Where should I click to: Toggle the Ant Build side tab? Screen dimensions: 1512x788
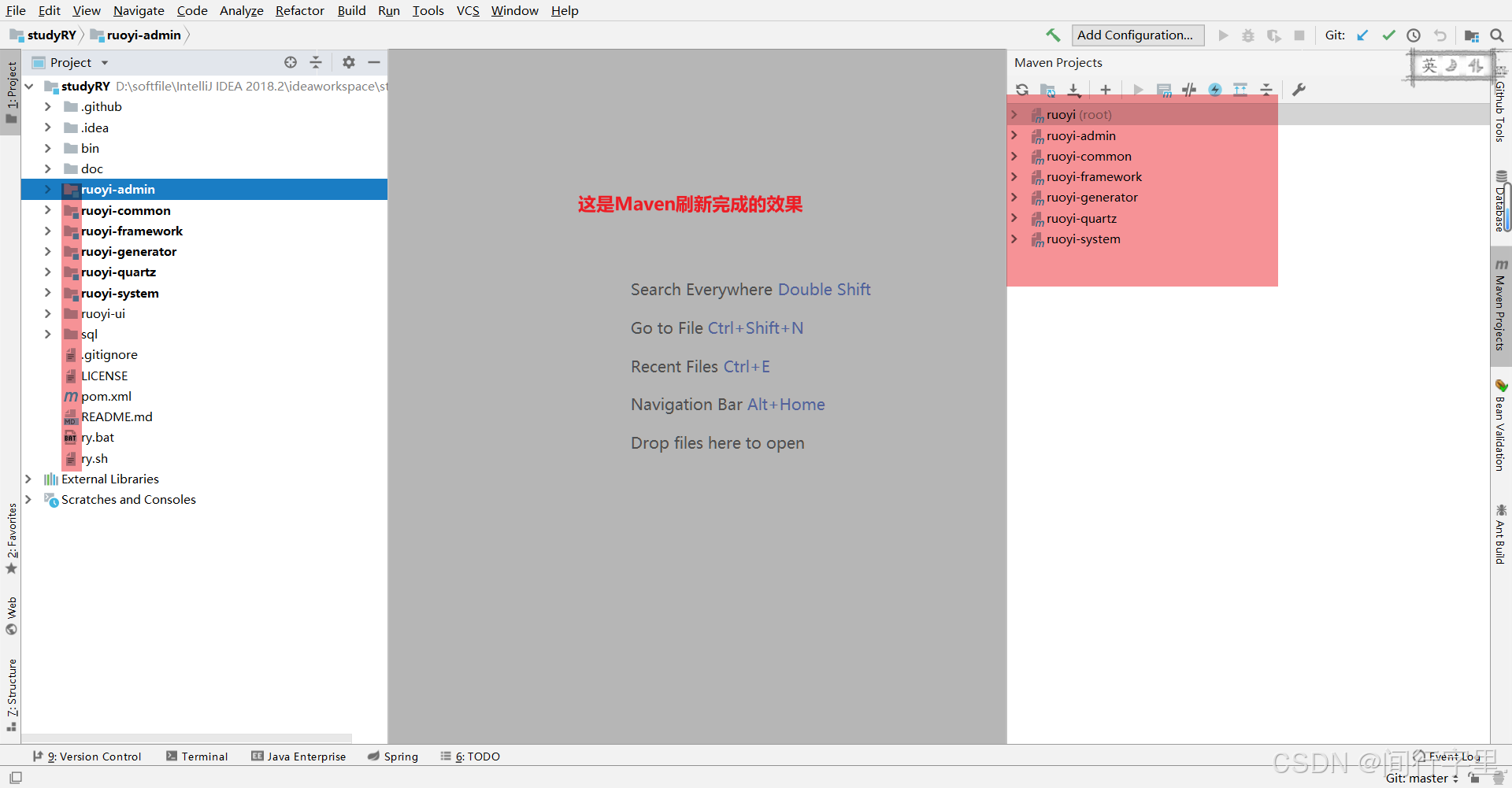1501,535
